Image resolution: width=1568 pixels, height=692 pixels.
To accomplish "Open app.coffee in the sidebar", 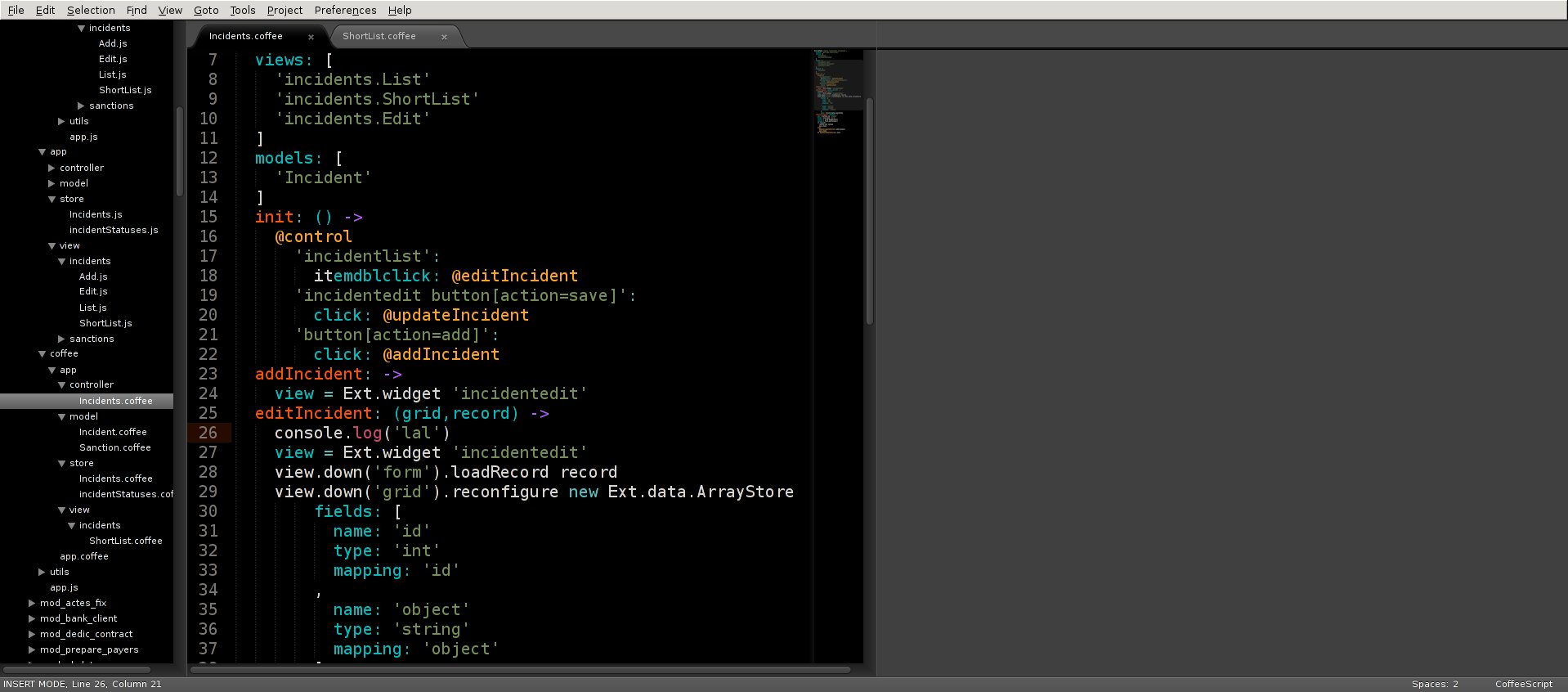I will point(84,556).
